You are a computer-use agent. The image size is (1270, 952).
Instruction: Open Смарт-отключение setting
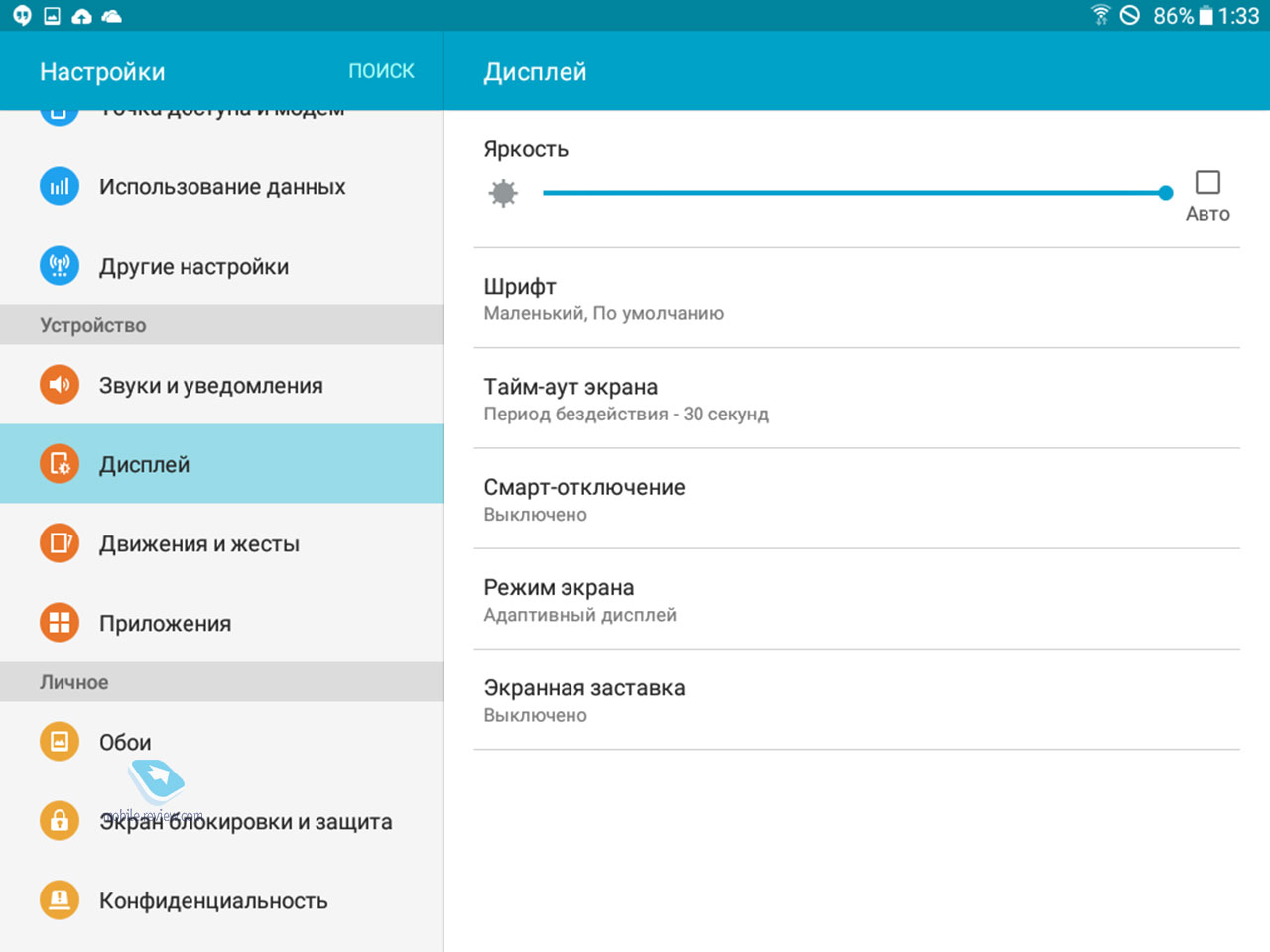[x=856, y=499]
